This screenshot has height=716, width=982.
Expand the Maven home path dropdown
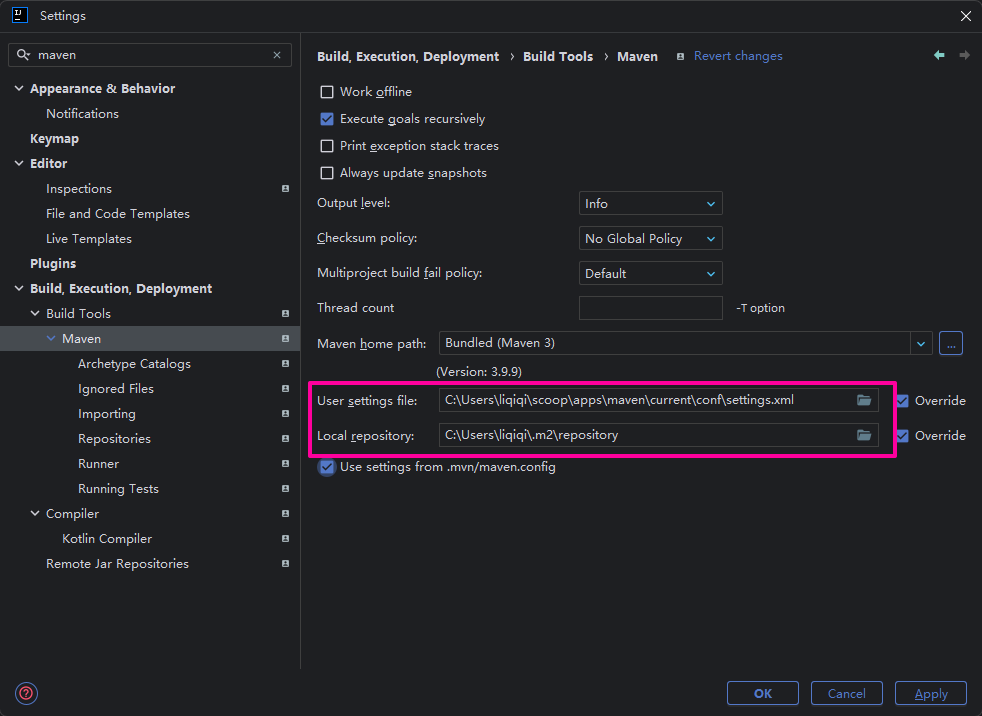(x=921, y=343)
